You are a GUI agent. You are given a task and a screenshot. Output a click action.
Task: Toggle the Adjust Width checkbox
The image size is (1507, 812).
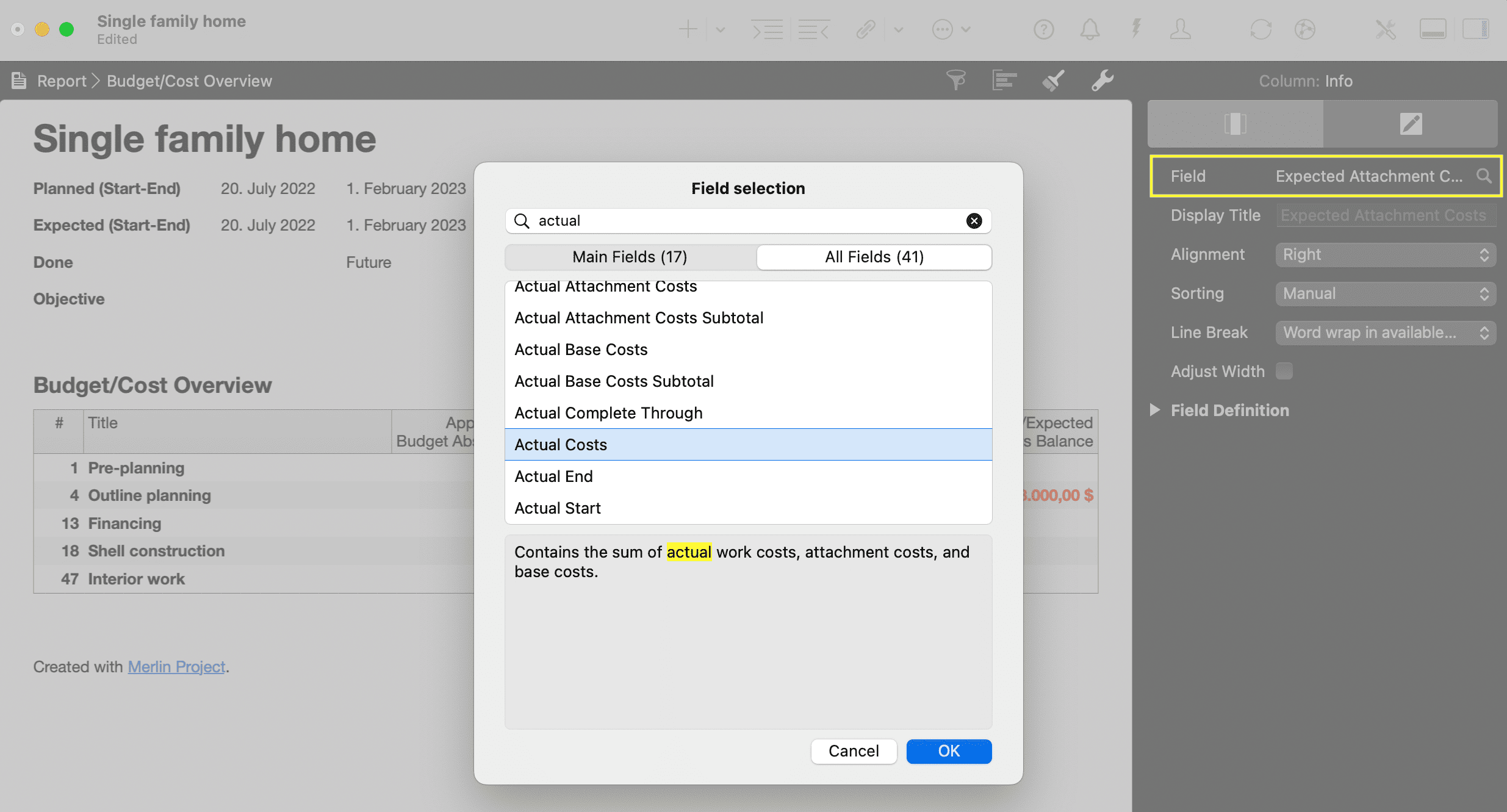1284,371
